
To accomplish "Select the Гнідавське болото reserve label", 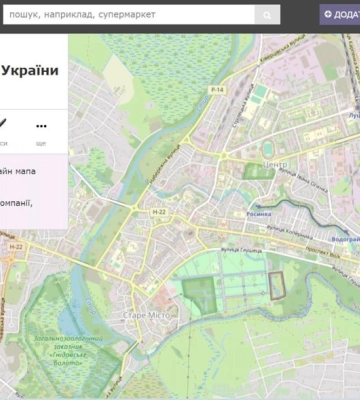I will pyautogui.click(x=68, y=351).
